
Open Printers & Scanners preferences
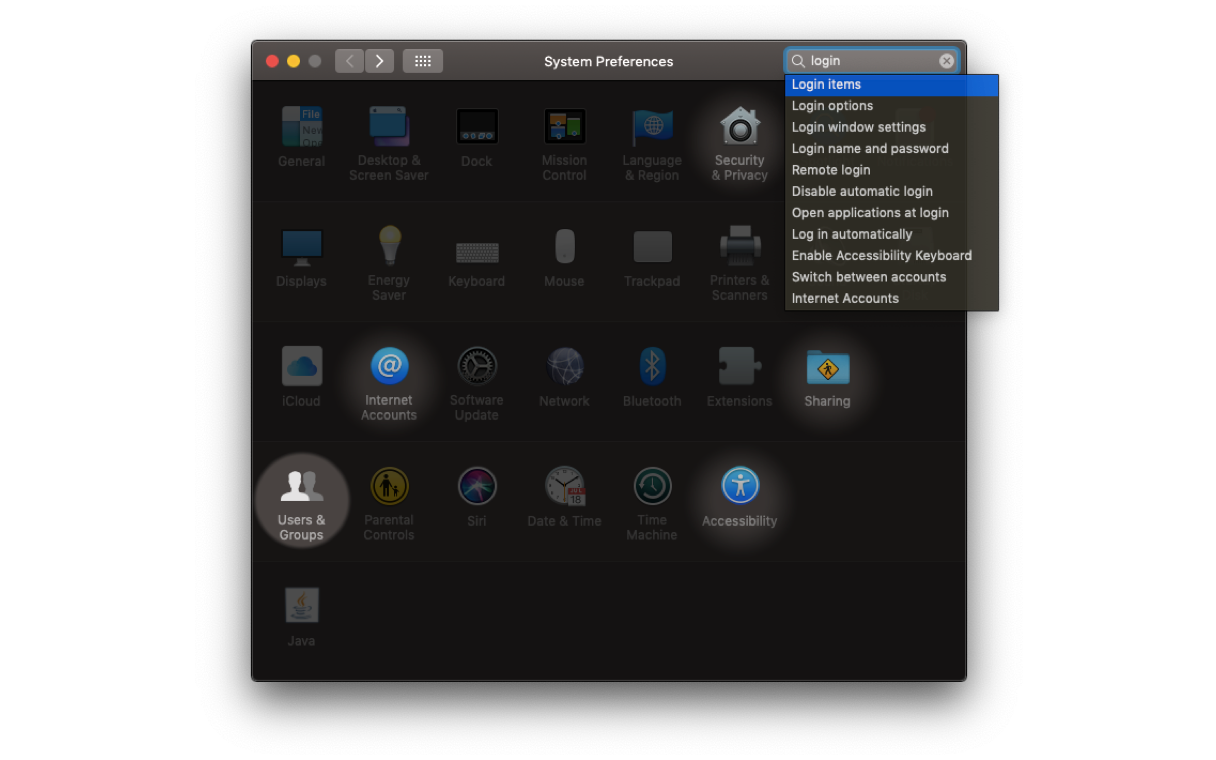pyautogui.click(x=740, y=263)
